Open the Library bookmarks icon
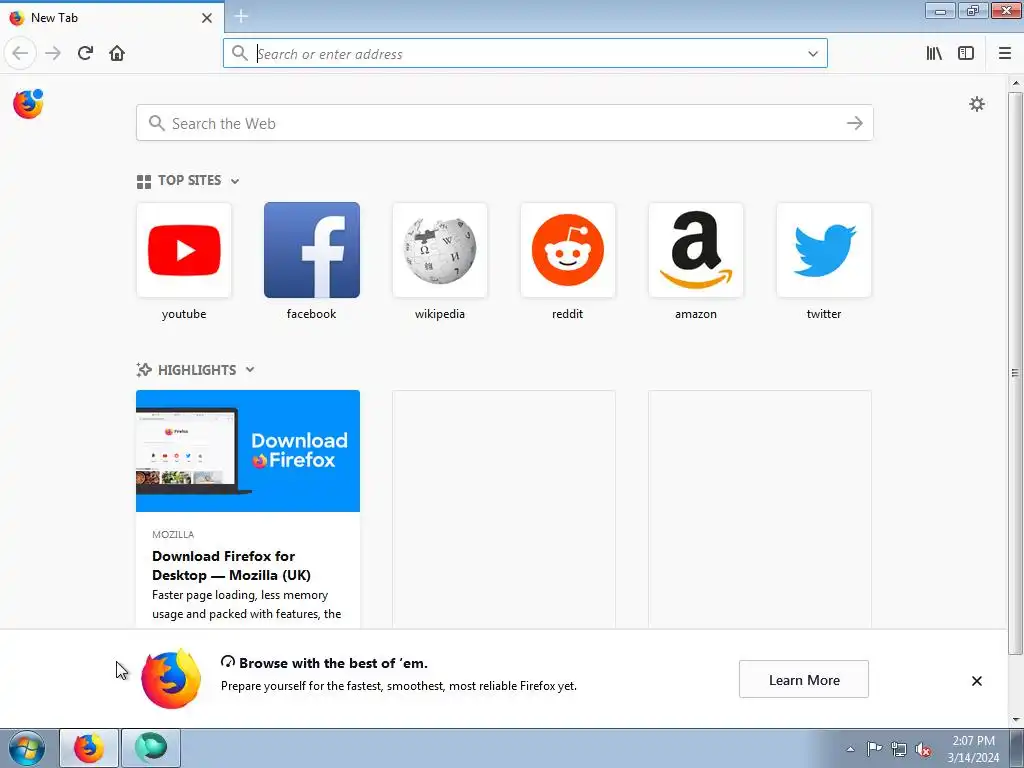The image size is (1024, 768). pos(934,53)
